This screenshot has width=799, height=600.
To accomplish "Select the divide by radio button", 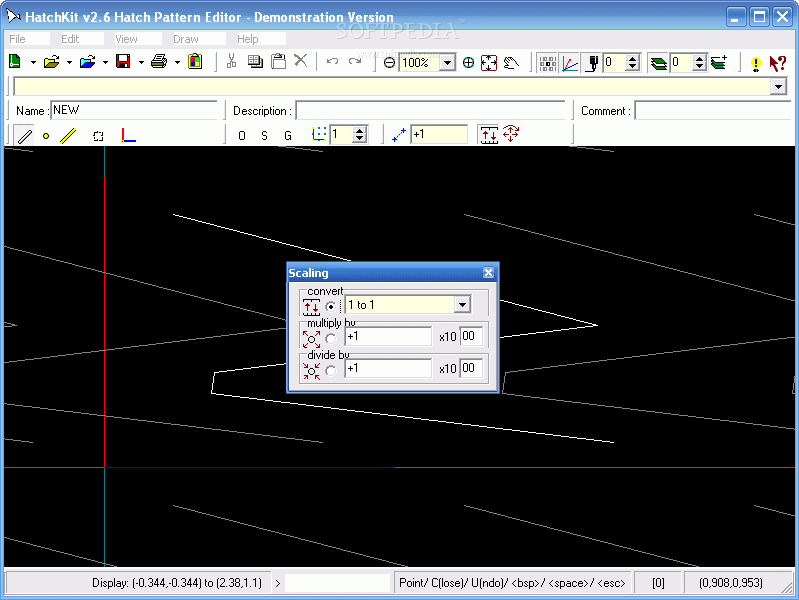I will coord(331,371).
